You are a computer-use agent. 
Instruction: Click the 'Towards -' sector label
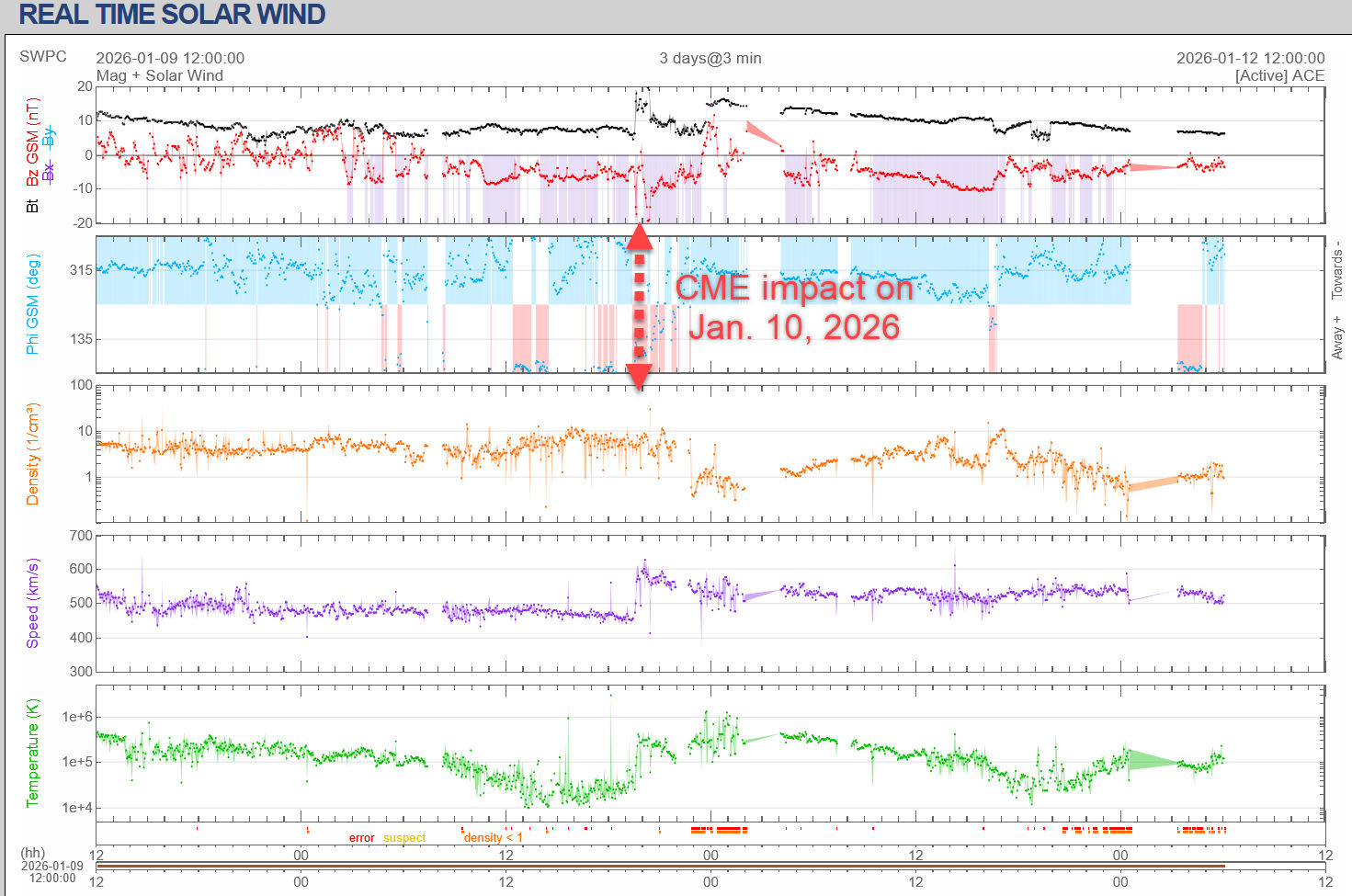(1337, 270)
